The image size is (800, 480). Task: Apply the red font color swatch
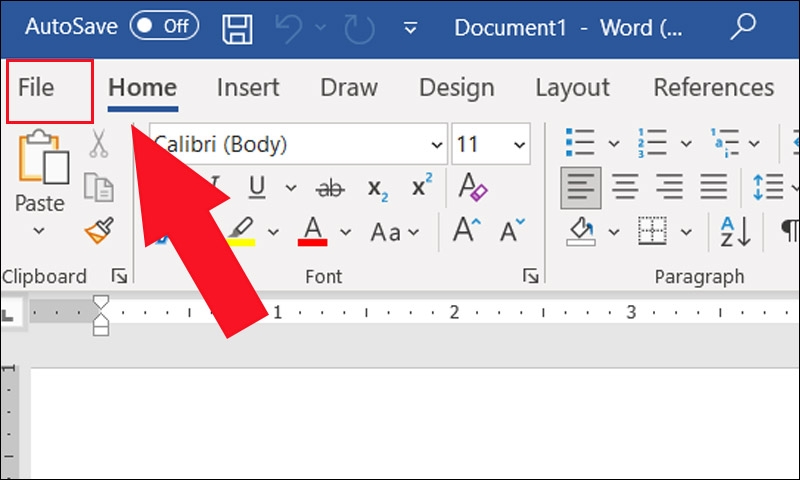[x=312, y=231]
